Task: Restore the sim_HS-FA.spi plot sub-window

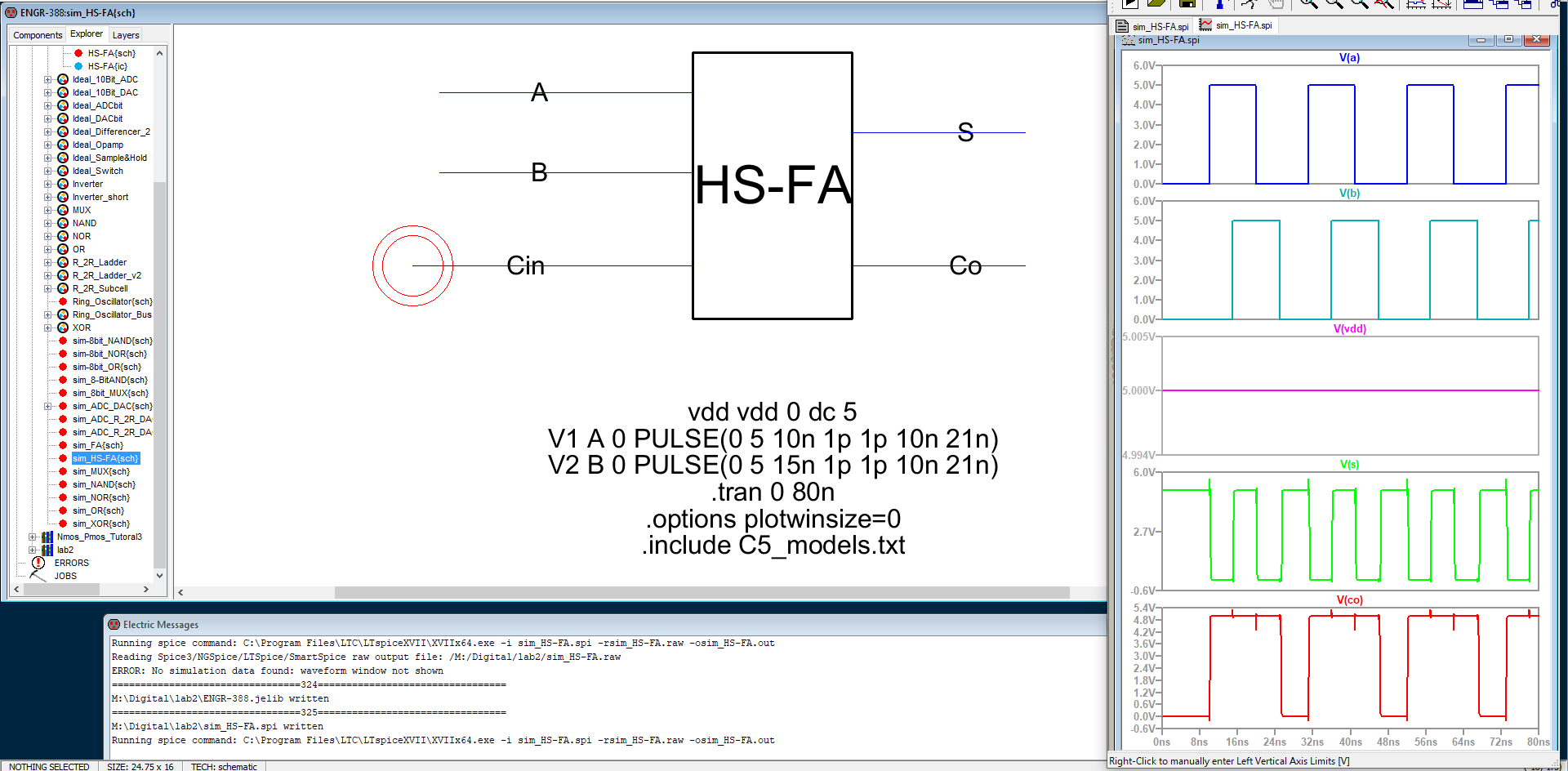Action: click(x=1508, y=39)
